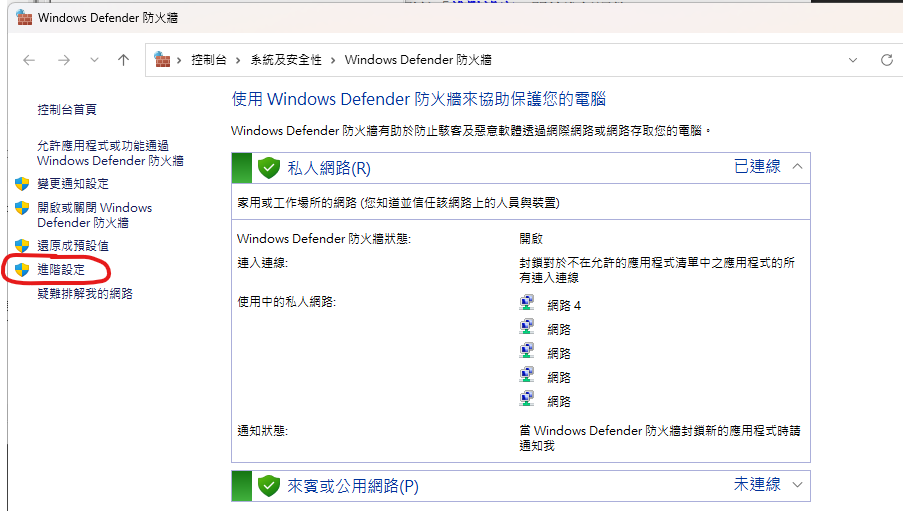Open 進階設定 advanced settings link

click(x=61, y=270)
